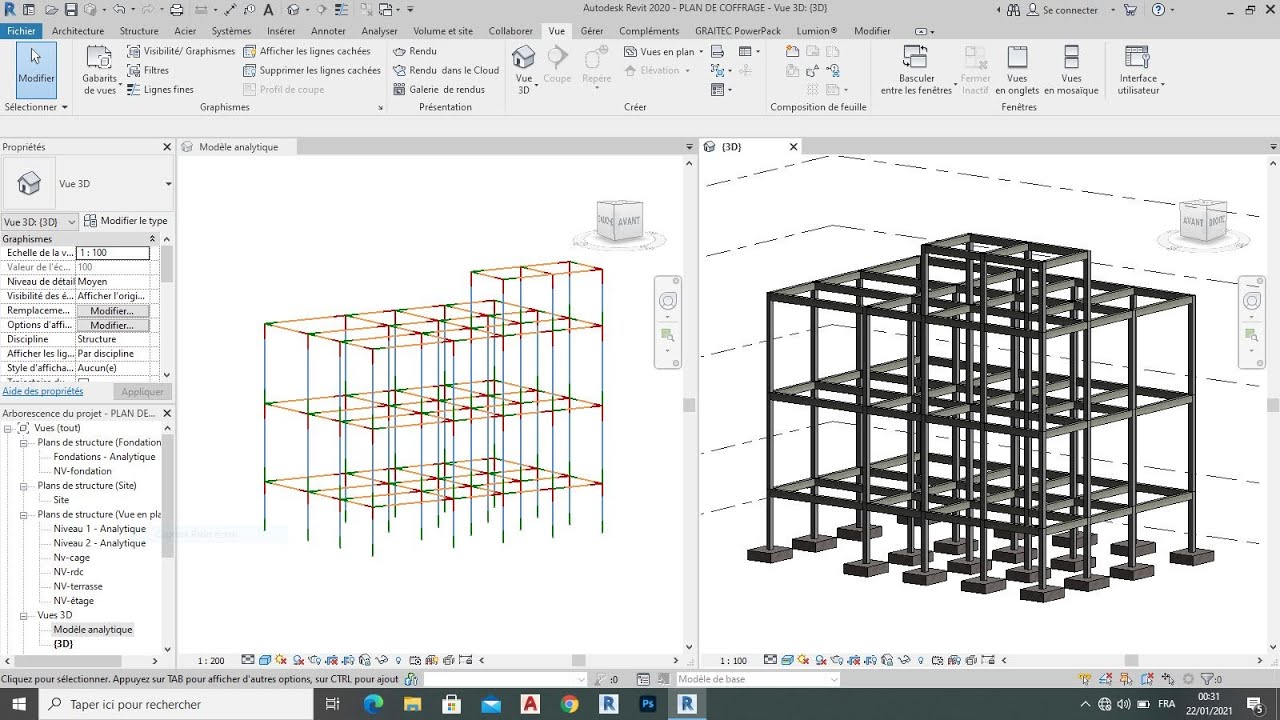Collapse Vues (tout) tree node
This screenshot has height=720, width=1280.
point(9,428)
